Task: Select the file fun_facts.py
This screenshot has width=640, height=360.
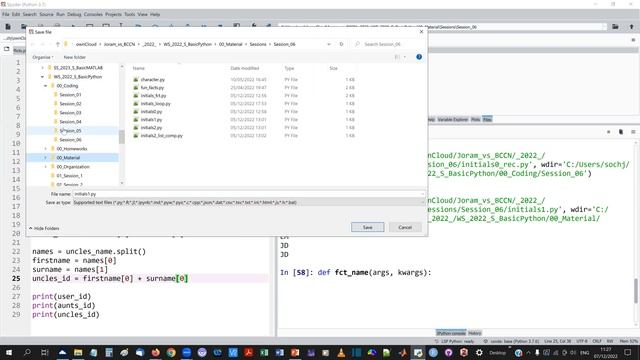Action: click(x=152, y=88)
